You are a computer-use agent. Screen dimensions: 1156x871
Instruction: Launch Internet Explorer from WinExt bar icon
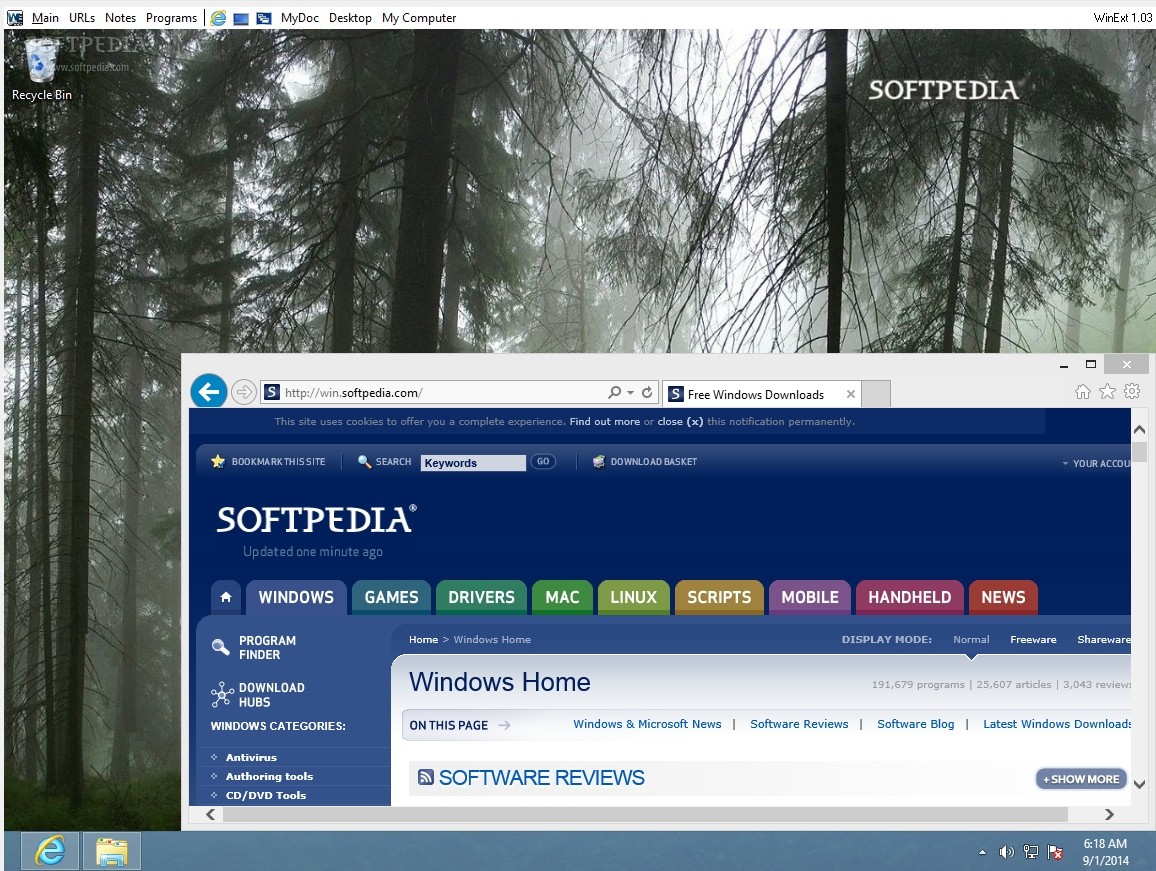[218, 18]
